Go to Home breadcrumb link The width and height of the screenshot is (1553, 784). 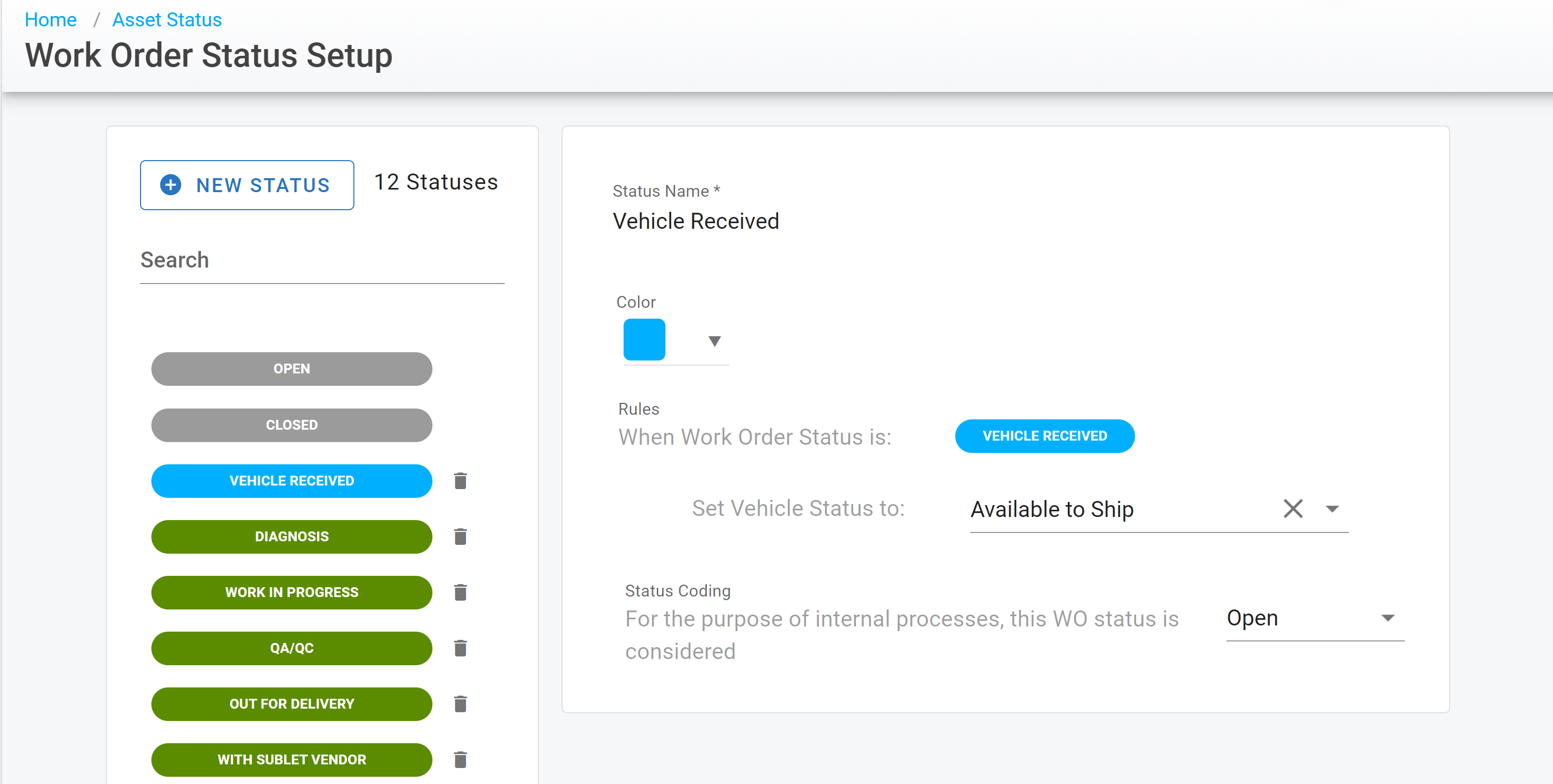(51, 19)
